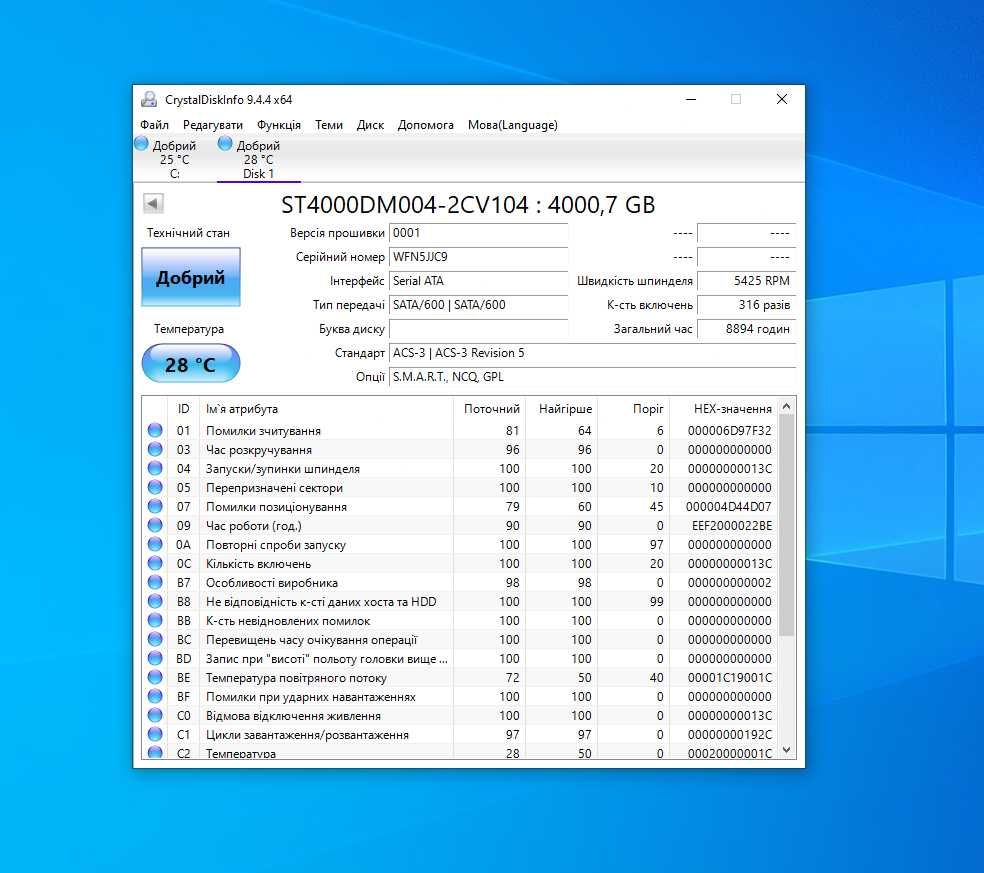Image resolution: width=984 pixels, height=873 pixels.
Task: Open the Теми menu
Action: [329, 125]
